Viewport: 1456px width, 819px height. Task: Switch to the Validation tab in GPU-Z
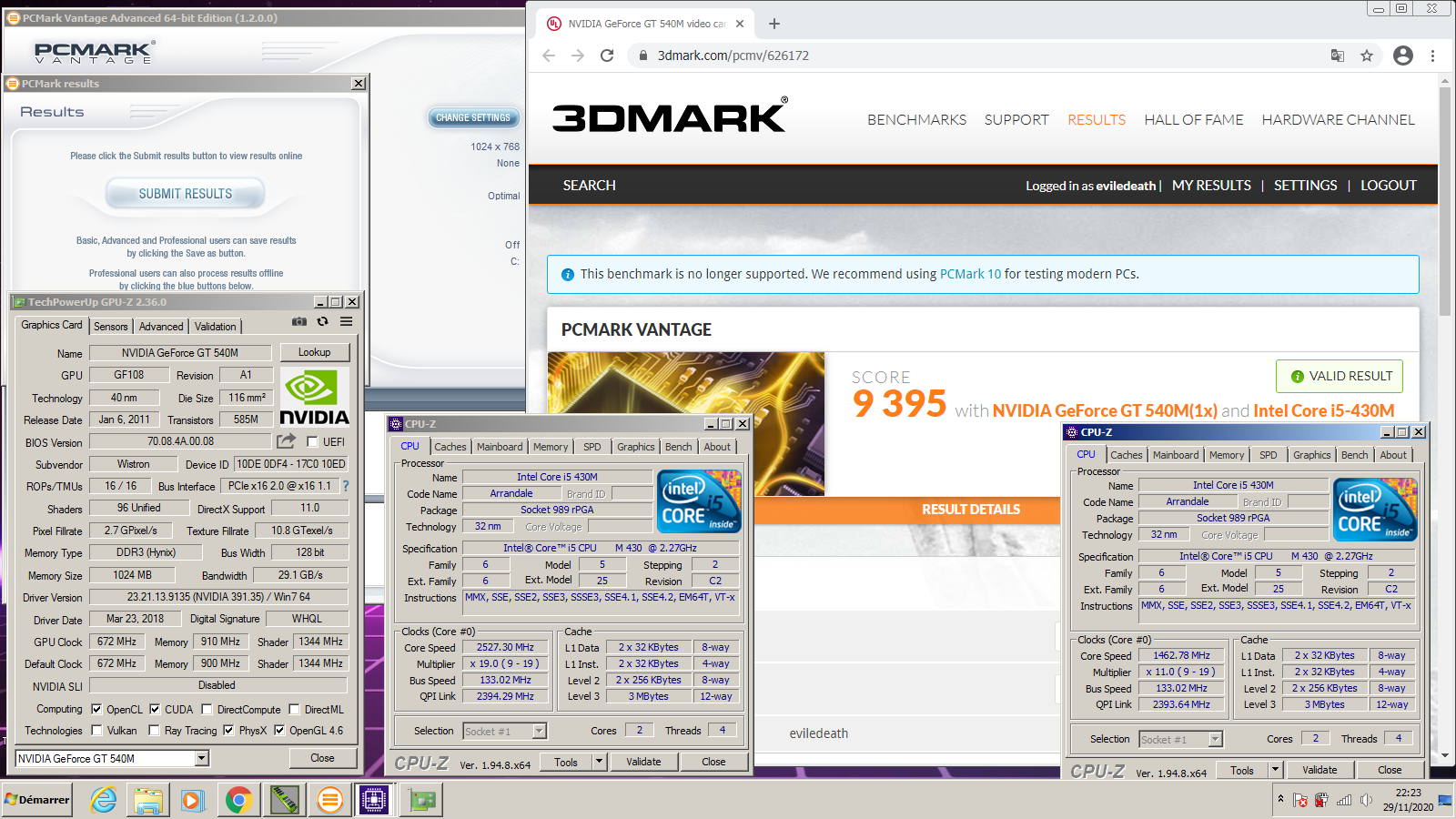coord(215,326)
